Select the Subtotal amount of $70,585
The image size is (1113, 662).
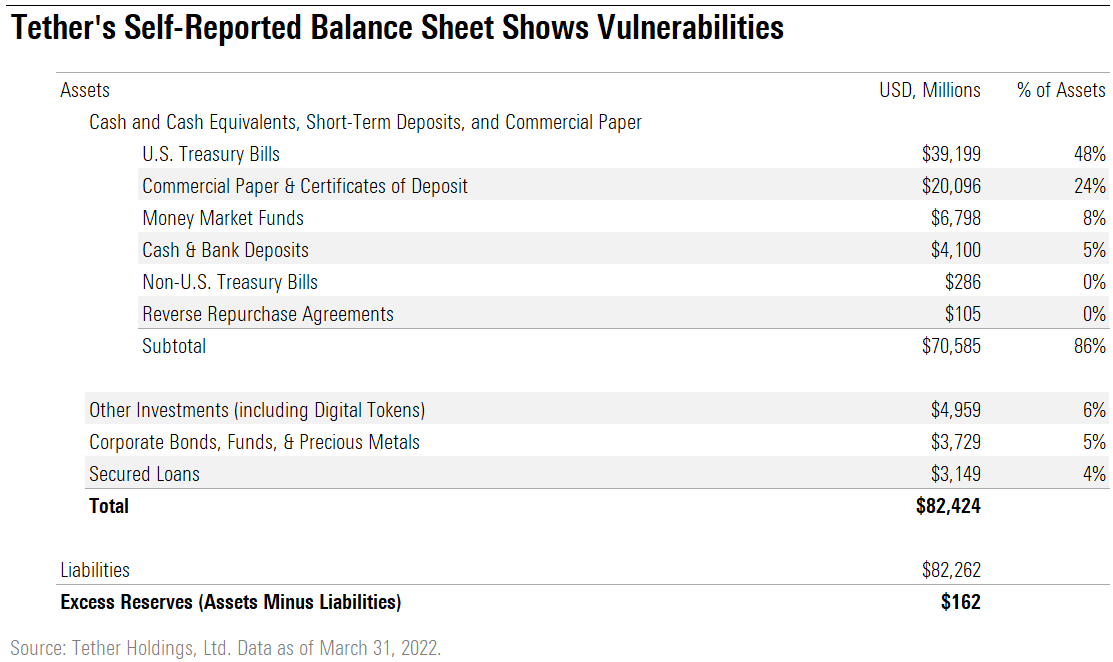click(951, 346)
